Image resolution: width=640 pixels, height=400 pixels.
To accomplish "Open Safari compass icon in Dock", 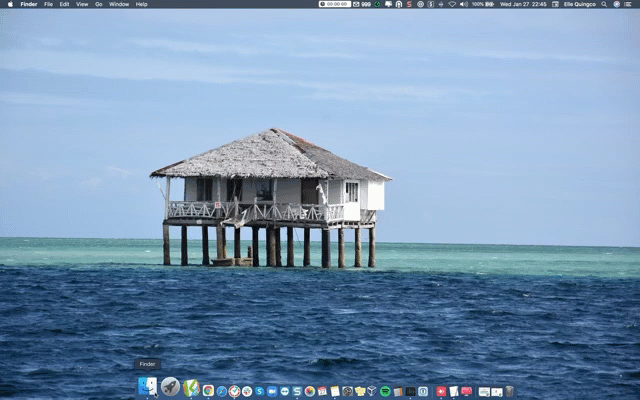I will pyautogui.click(x=222, y=391).
